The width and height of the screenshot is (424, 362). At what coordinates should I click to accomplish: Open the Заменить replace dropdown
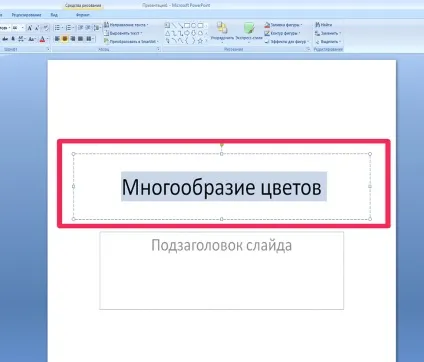click(328, 33)
